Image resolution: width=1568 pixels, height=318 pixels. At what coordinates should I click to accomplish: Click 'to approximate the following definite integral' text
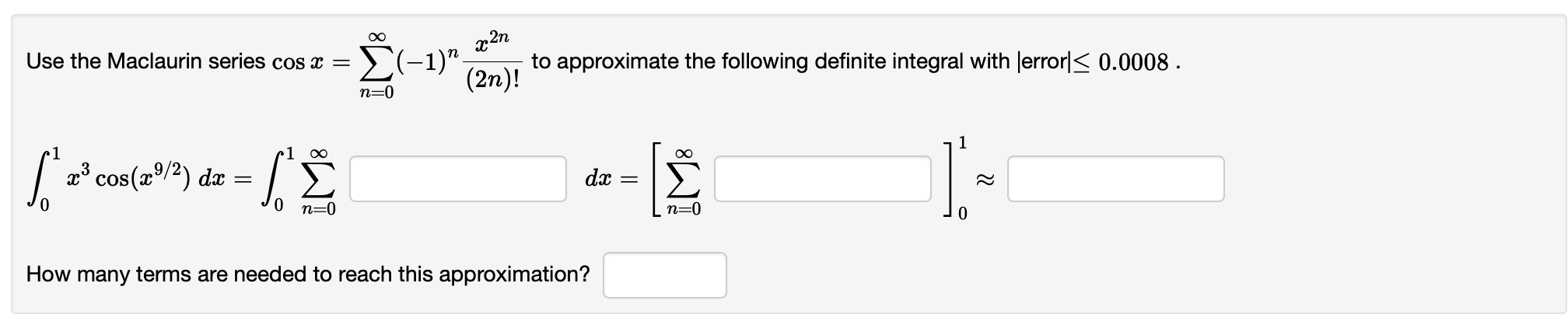coord(771,61)
